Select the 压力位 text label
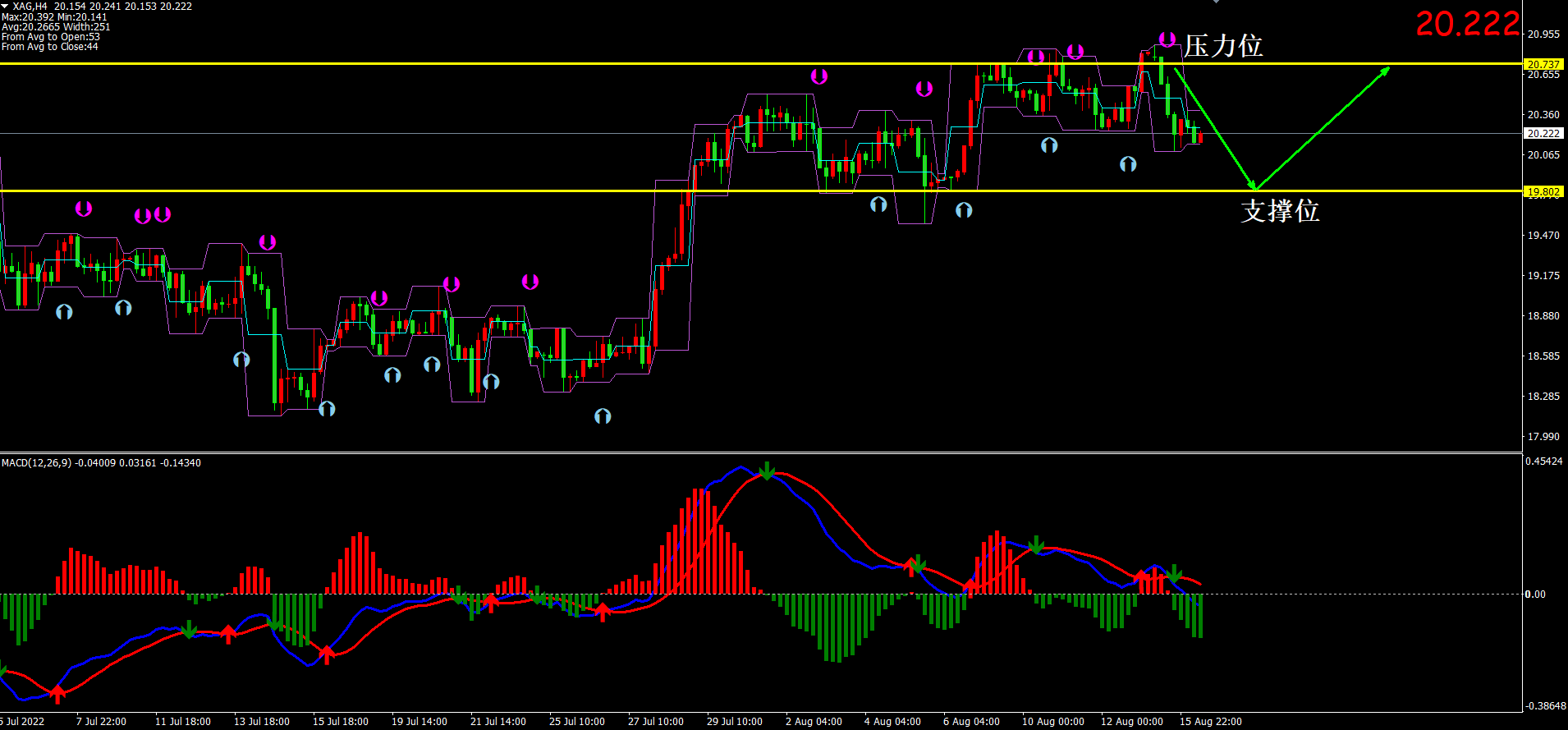 (x=1222, y=46)
